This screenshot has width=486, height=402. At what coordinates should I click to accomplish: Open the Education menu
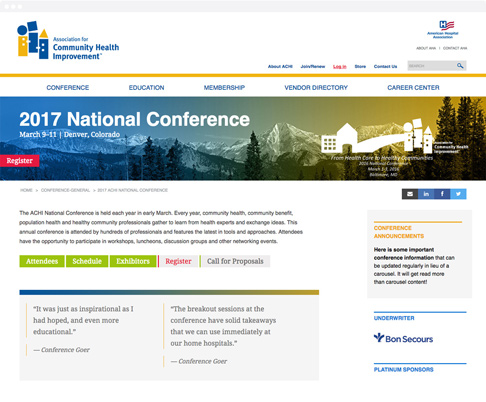[x=146, y=87]
